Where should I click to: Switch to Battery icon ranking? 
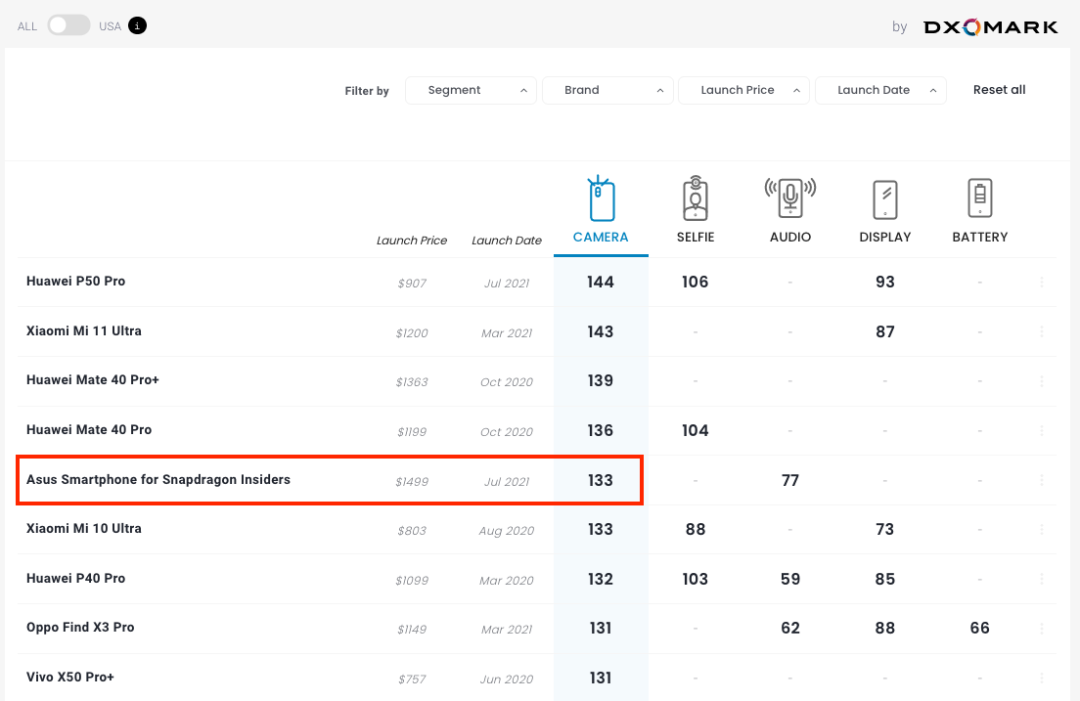click(980, 198)
